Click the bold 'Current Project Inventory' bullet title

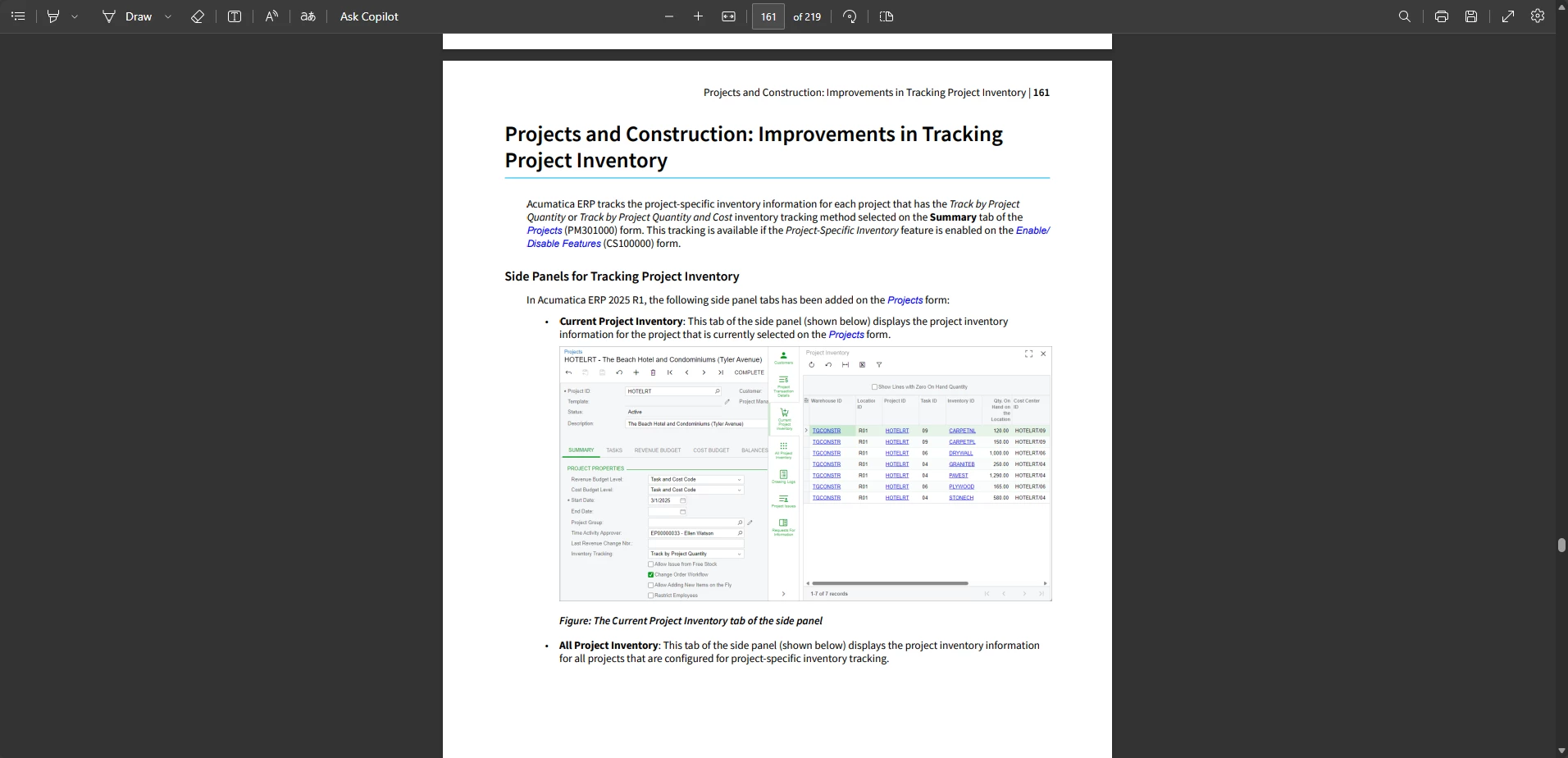[621, 322]
